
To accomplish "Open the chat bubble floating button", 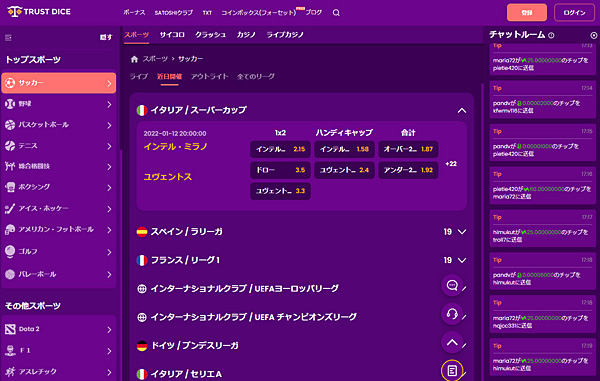I will (x=452, y=285).
